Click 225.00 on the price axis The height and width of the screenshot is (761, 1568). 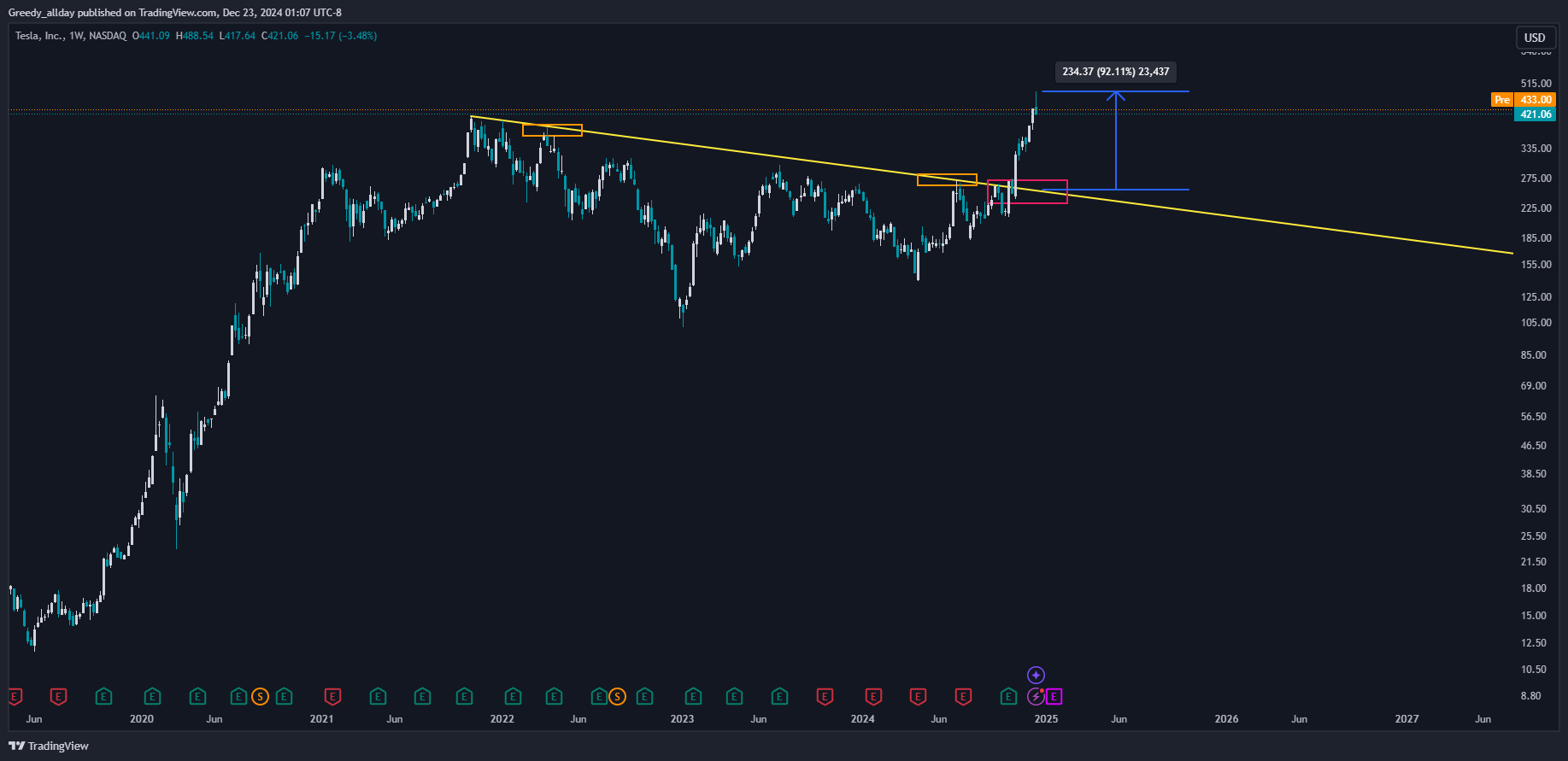tap(1536, 208)
